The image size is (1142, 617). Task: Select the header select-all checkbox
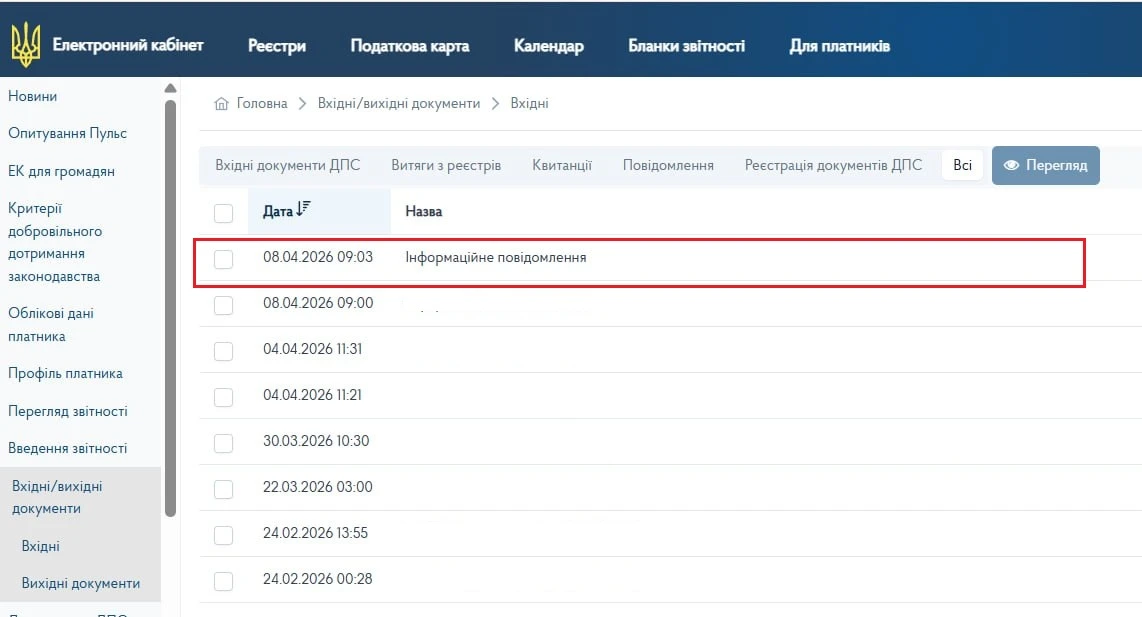[223, 213]
